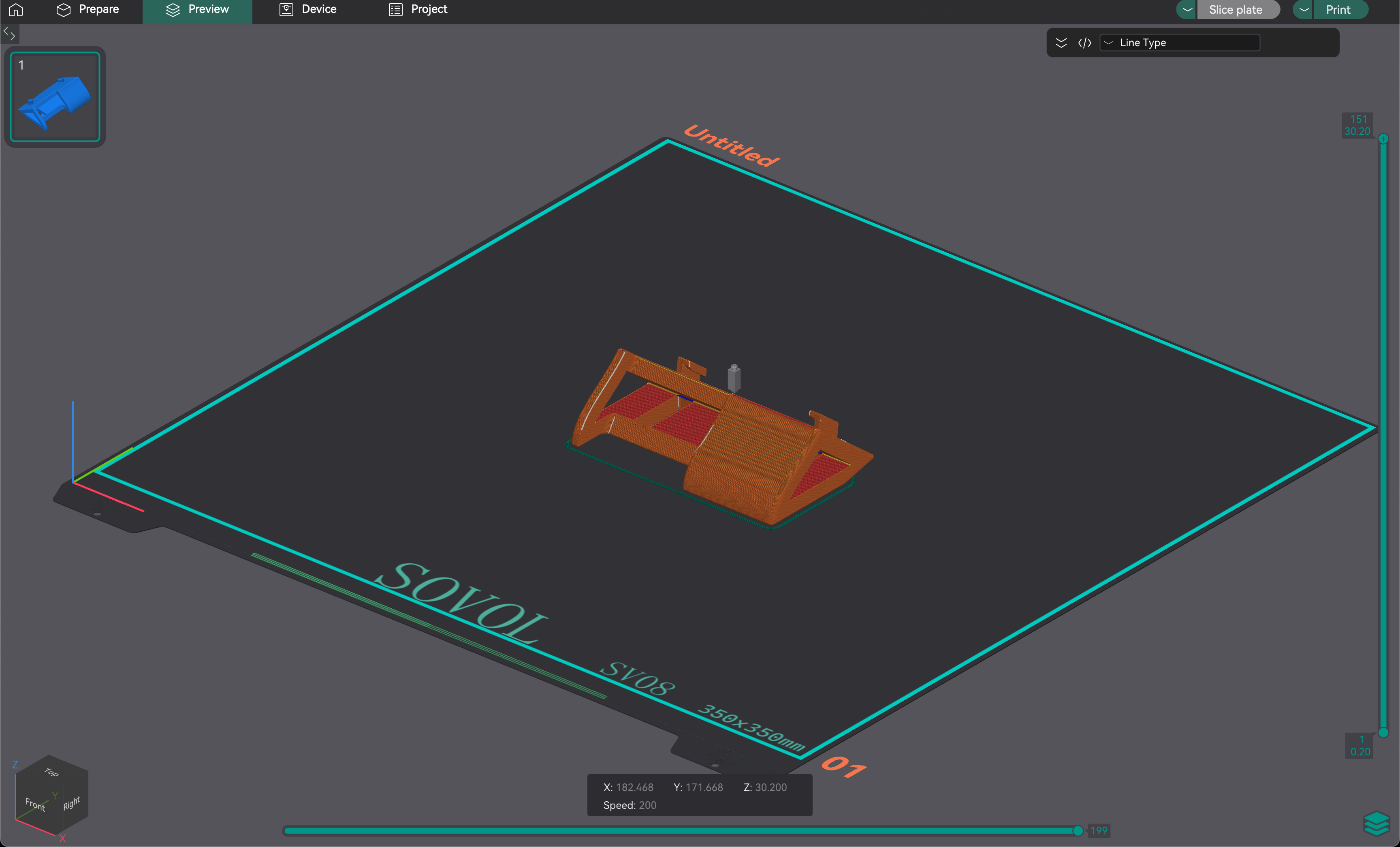
Task: Open the Project tab
Action: (418, 9)
